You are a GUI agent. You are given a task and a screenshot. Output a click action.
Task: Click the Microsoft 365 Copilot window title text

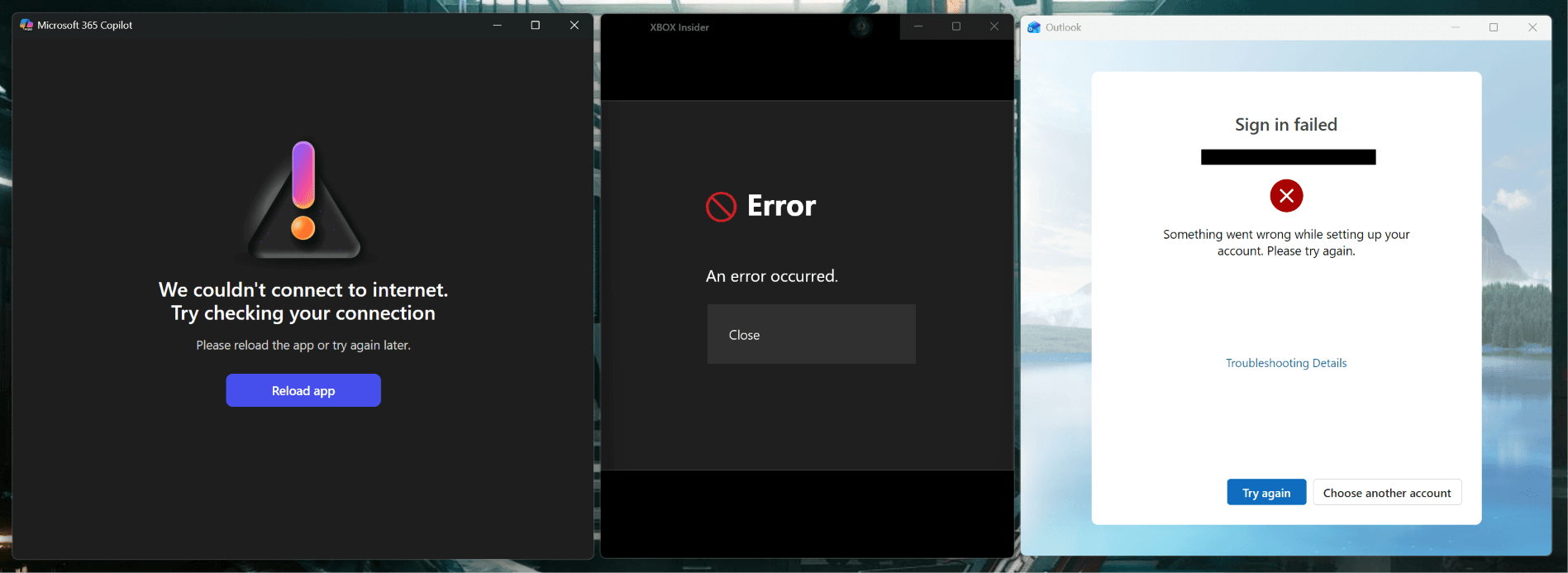(85, 25)
